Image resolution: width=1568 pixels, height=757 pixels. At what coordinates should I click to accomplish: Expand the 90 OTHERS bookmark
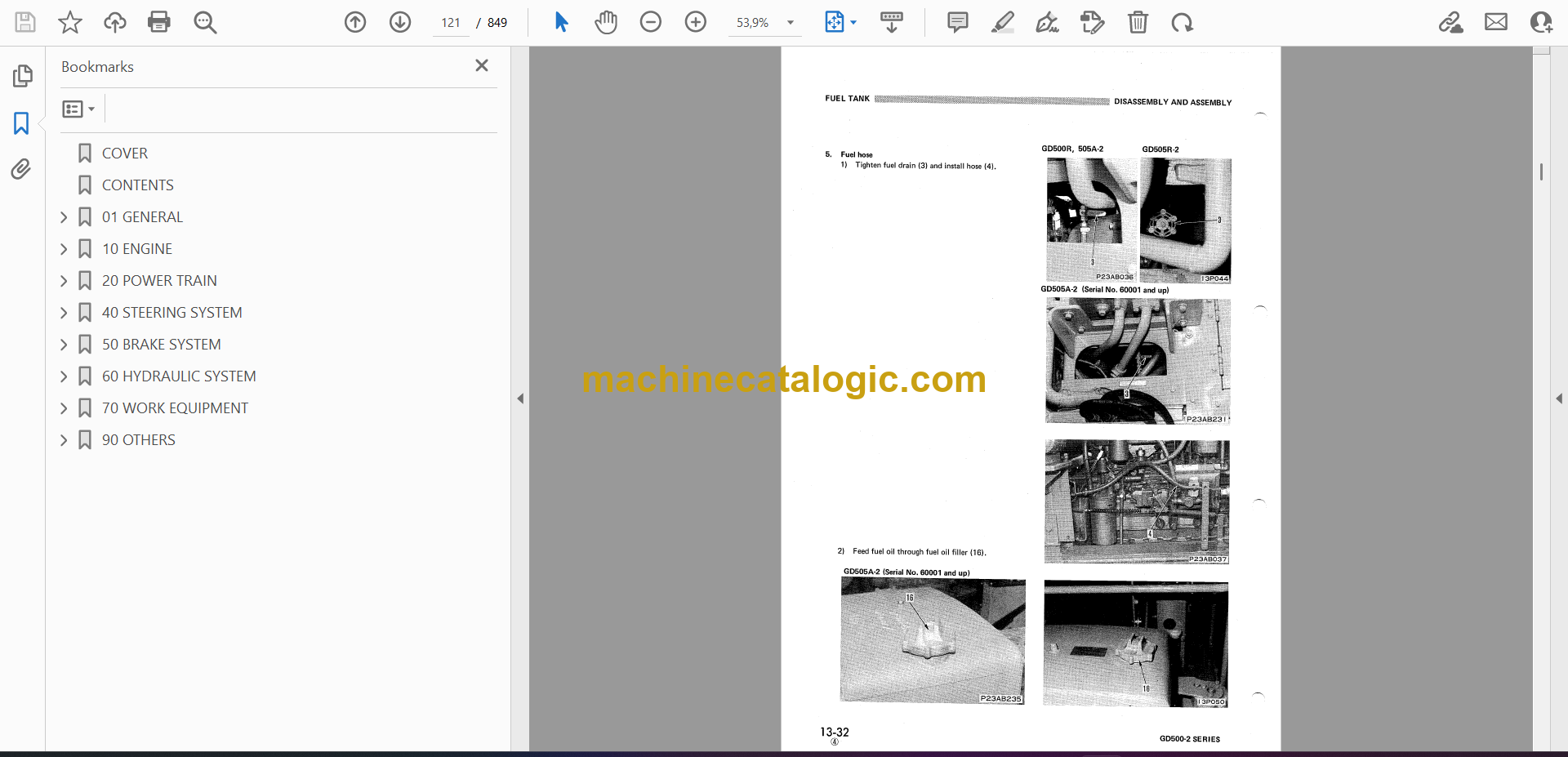(64, 440)
